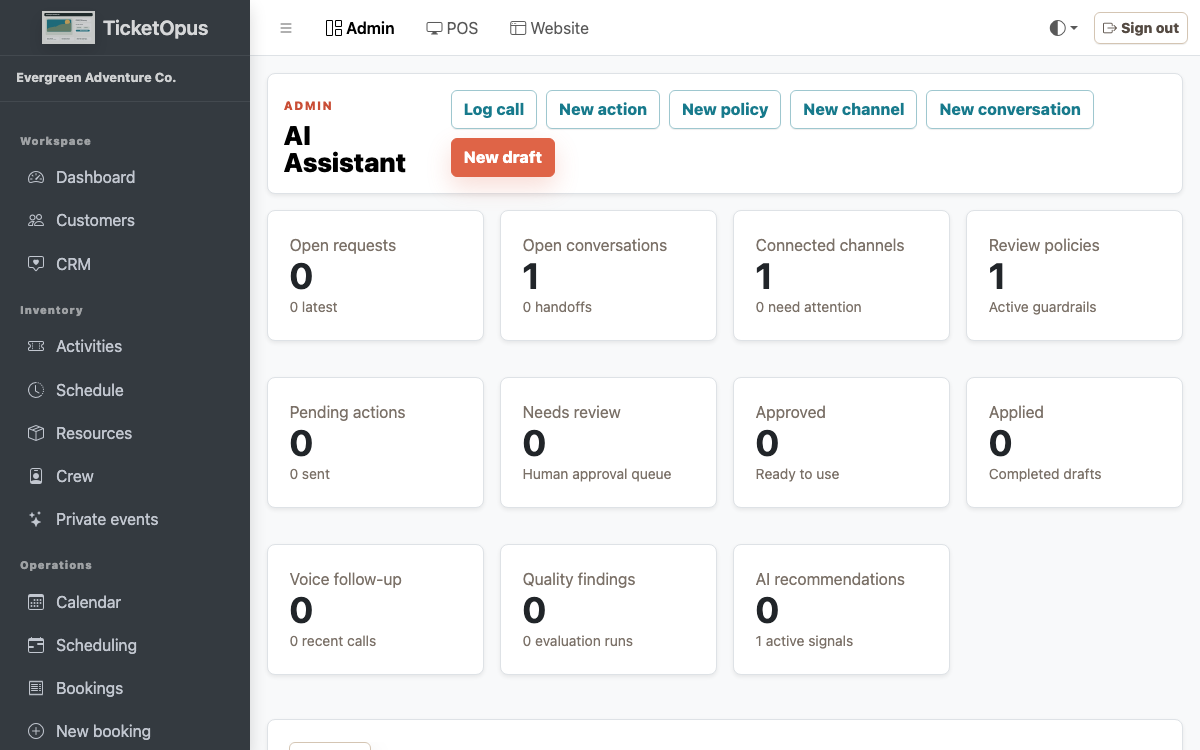Screen dimensions: 1200x750
Task: Open the Approved stat card
Action: coord(841,442)
